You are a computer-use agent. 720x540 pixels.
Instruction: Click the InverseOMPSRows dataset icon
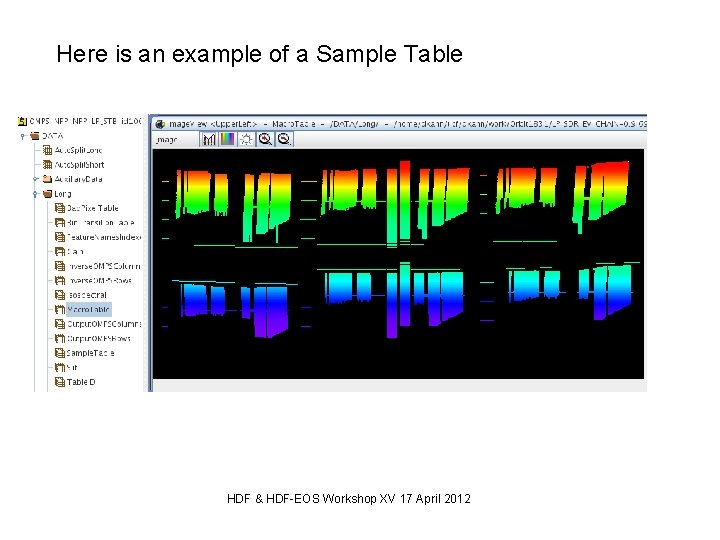[x=60, y=281]
